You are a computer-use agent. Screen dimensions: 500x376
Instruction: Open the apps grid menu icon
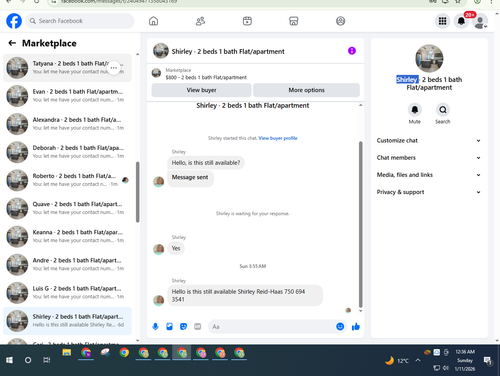(x=442, y=21)
